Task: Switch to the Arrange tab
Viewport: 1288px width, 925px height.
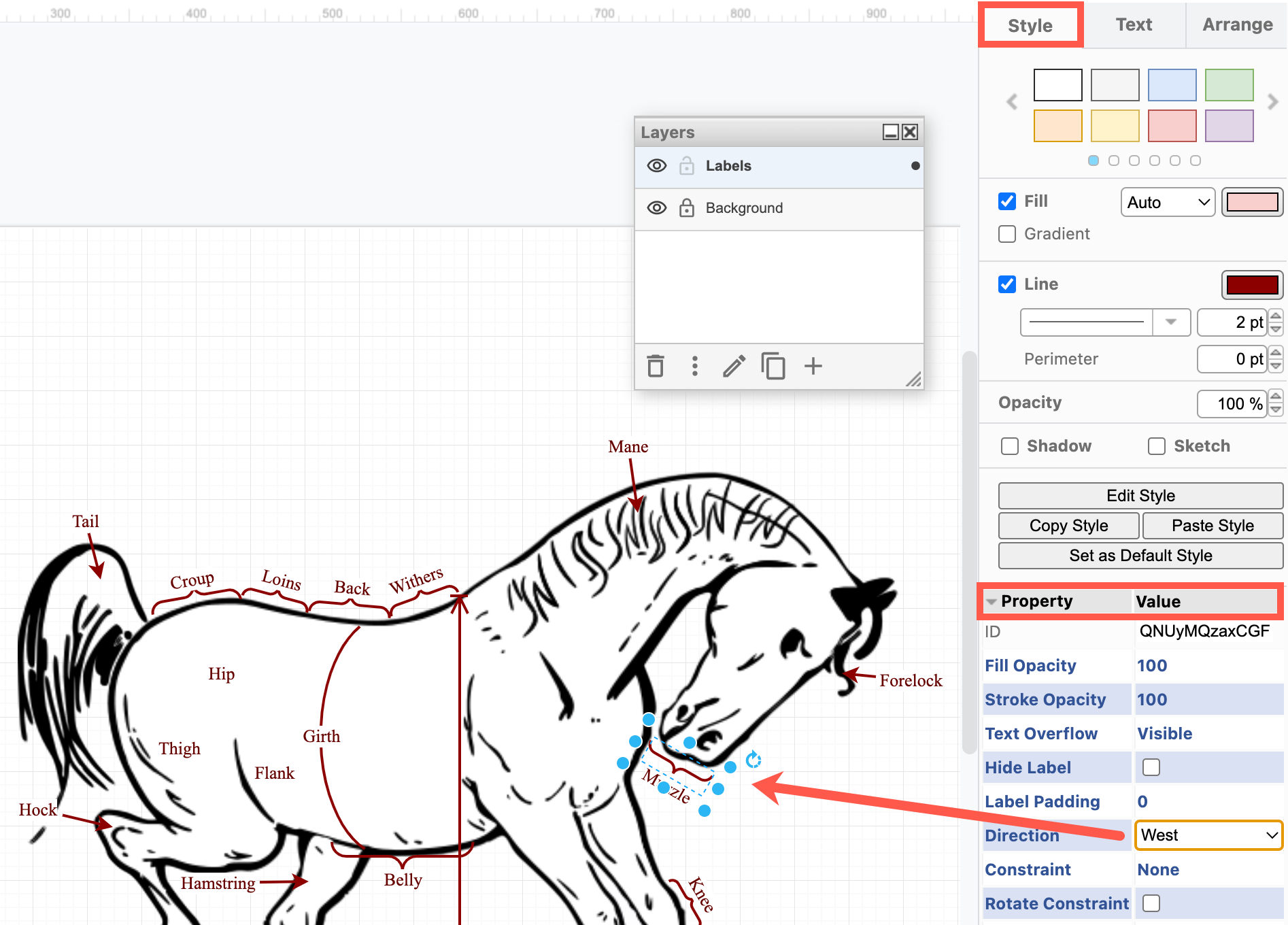Action: [x=1236, y=24]
